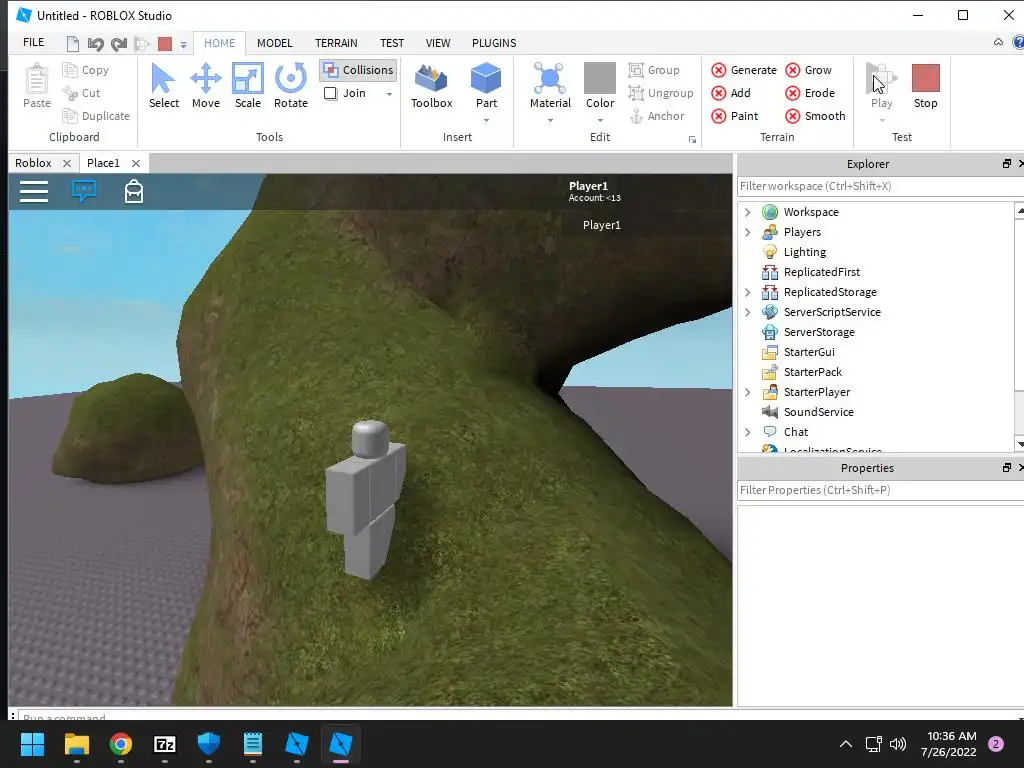
Task: Expand StarterPlayer in Explorer
Action: [x=748, y=392]
